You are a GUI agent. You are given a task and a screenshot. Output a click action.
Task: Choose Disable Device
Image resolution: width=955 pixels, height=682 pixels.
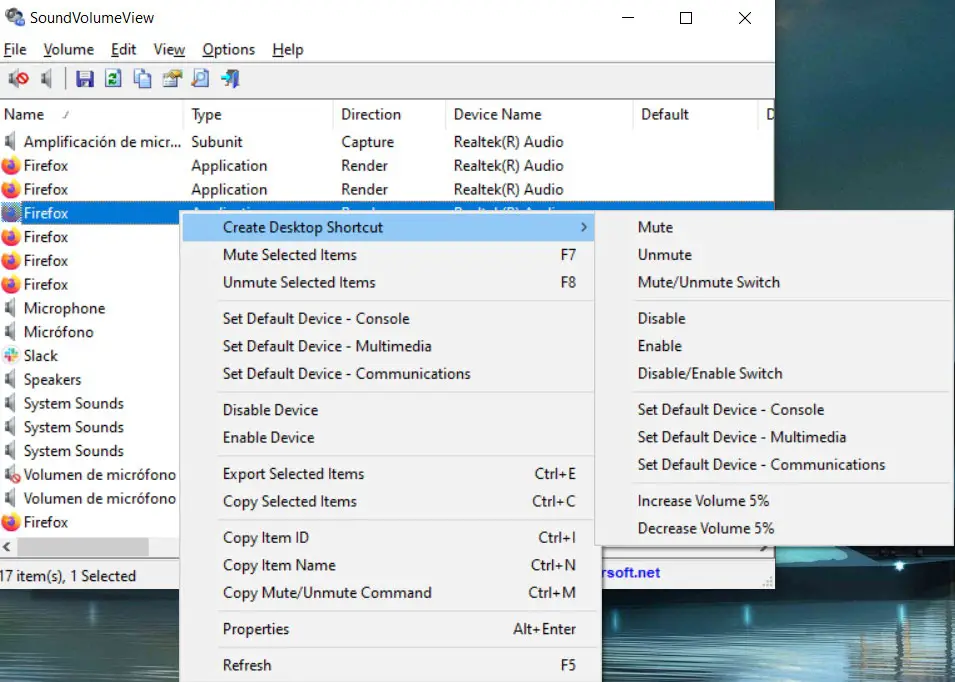(x=388, y=410)
